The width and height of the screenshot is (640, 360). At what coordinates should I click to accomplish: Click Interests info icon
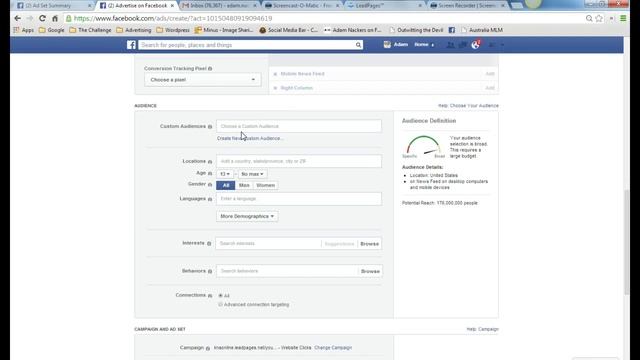(x=209, y=244)
